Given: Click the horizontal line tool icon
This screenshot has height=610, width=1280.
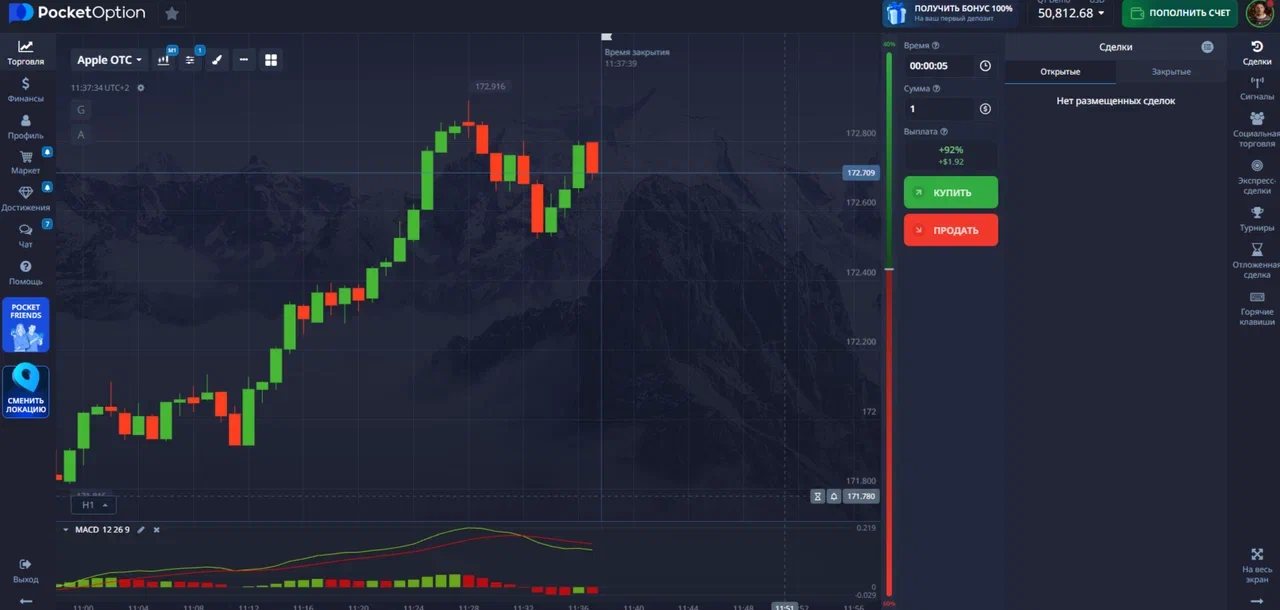Looking at the screenshot, I should coord(243,60).
